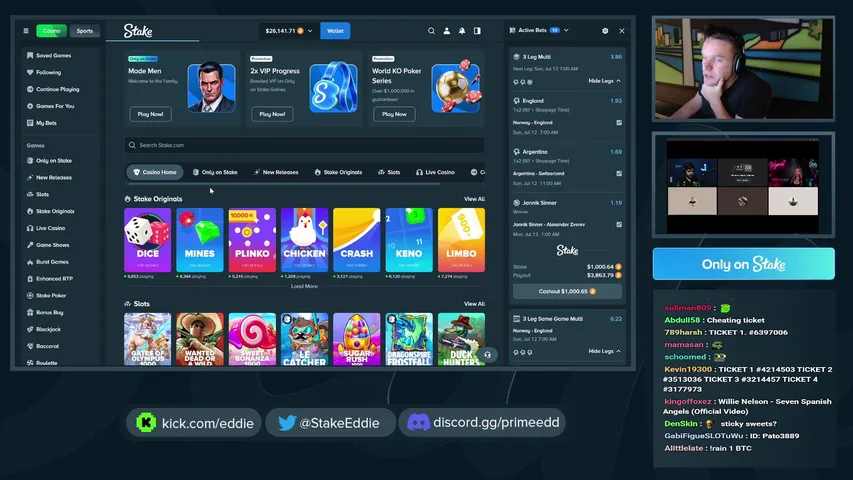The image size is (853, 480).
Task: Select Stake Poker in sidebar
Action: click(x=46, y=296)
